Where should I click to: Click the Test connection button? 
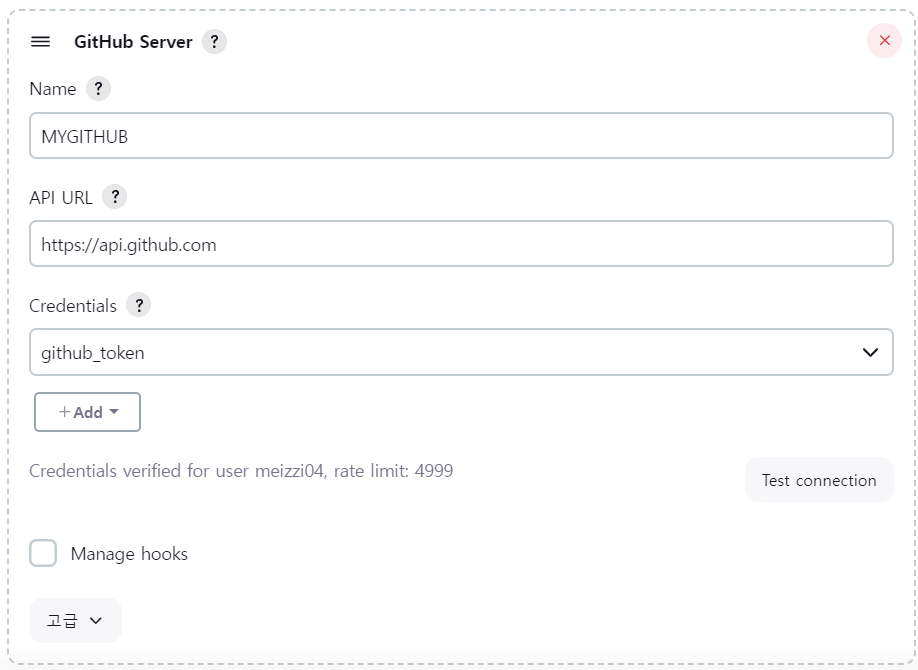[819, 480]
